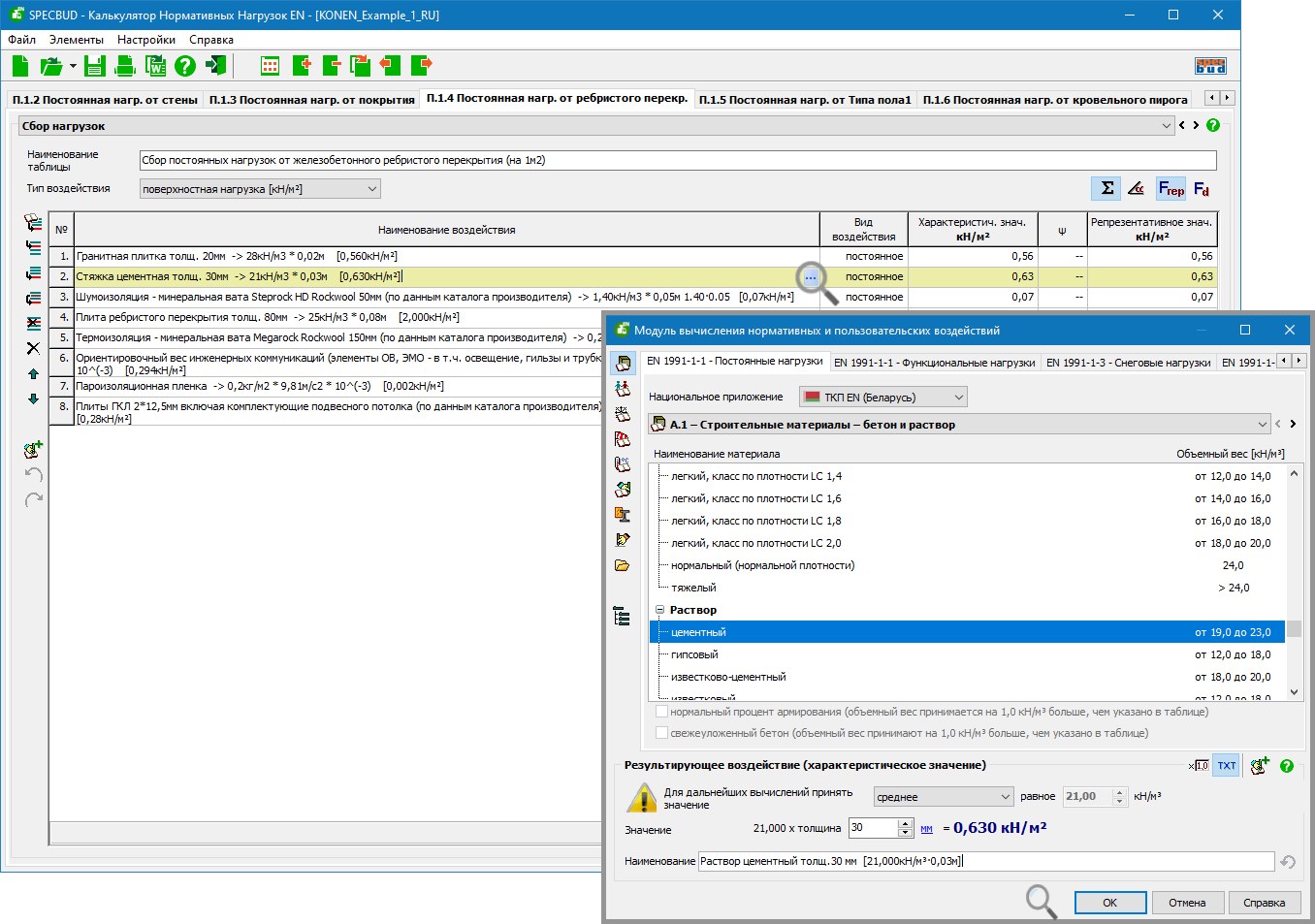Viewport: 1315px width, 924px height.
Task: Open the national annex ТКП EN dropdown
Action: [958, 398]
